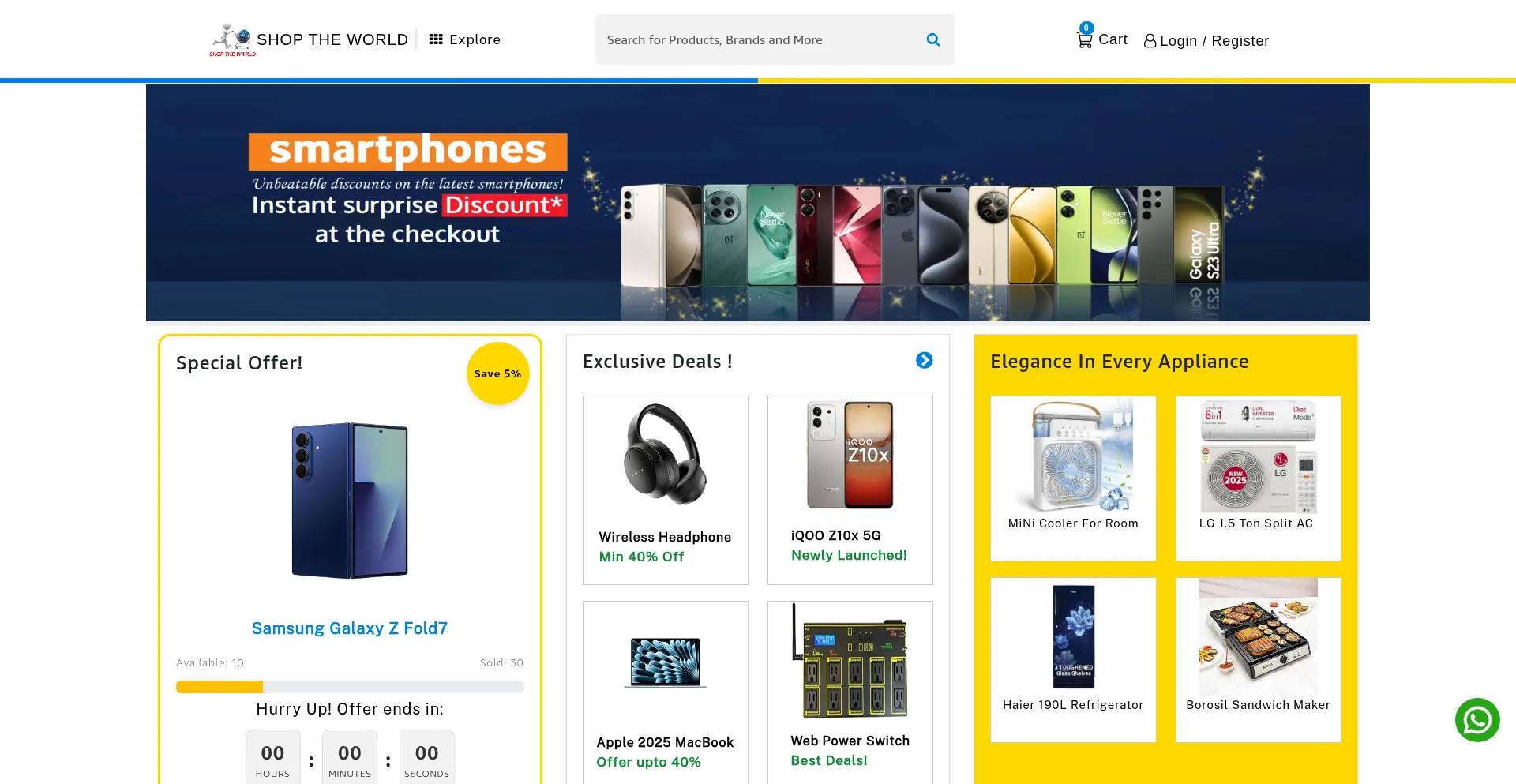Click the Shop The World logo
Viewport: 1516px width, 784px height.
232,39
